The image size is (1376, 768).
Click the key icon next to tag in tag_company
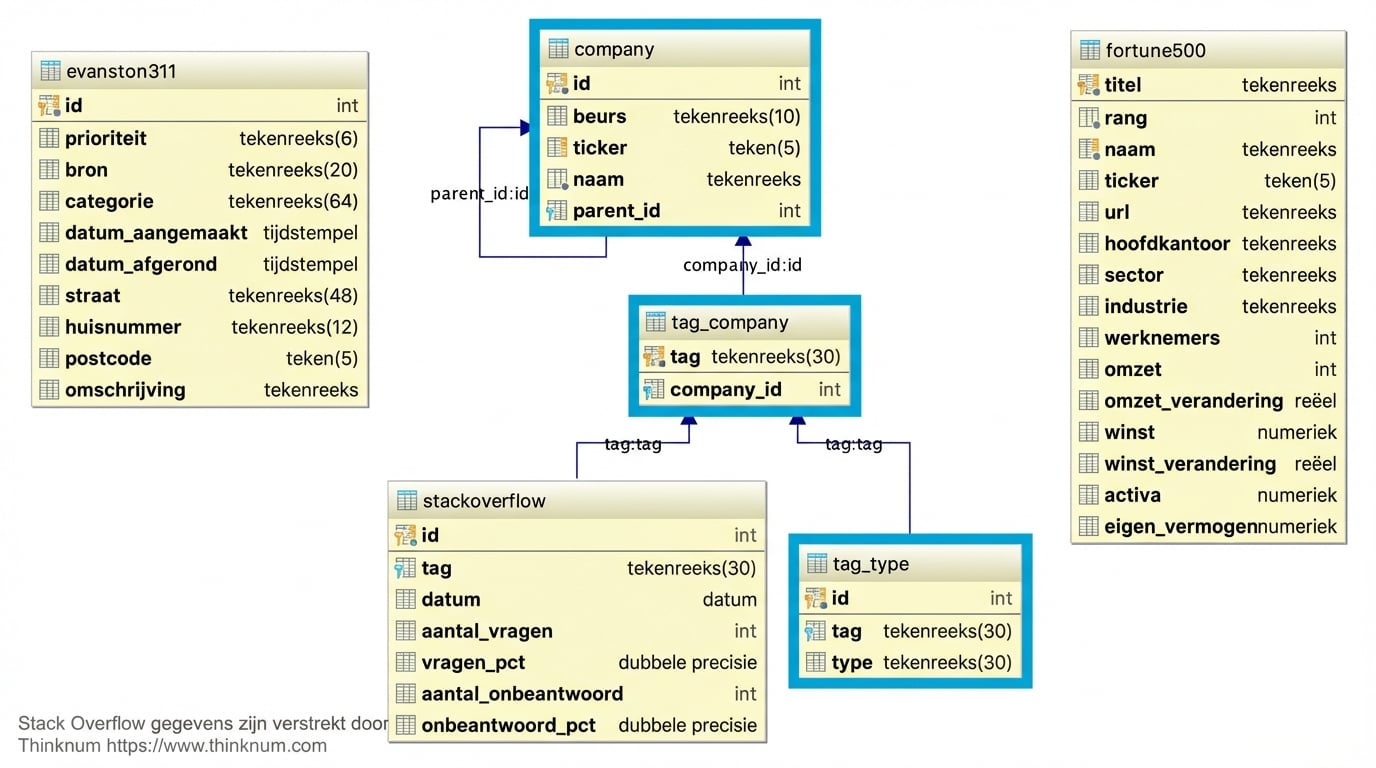[x=655, y=356]
